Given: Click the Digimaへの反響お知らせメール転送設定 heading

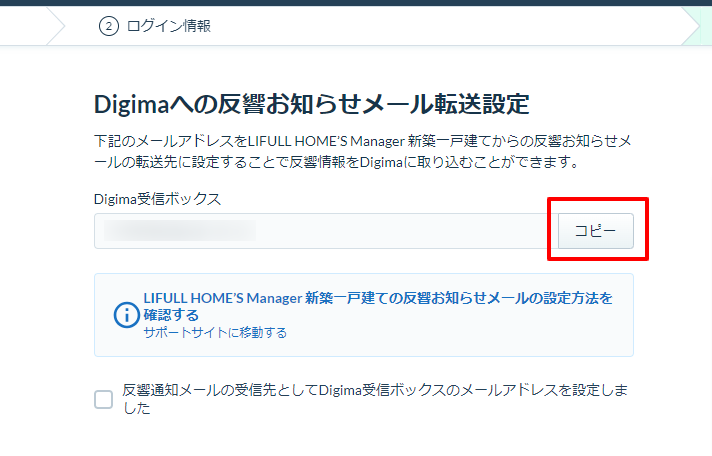Looking at the screenshot, I should tap(312, 104).
